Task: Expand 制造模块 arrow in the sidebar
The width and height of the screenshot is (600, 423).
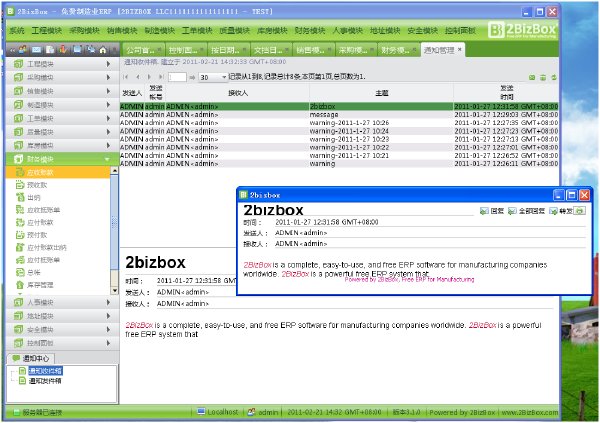Action: [108, 105]
